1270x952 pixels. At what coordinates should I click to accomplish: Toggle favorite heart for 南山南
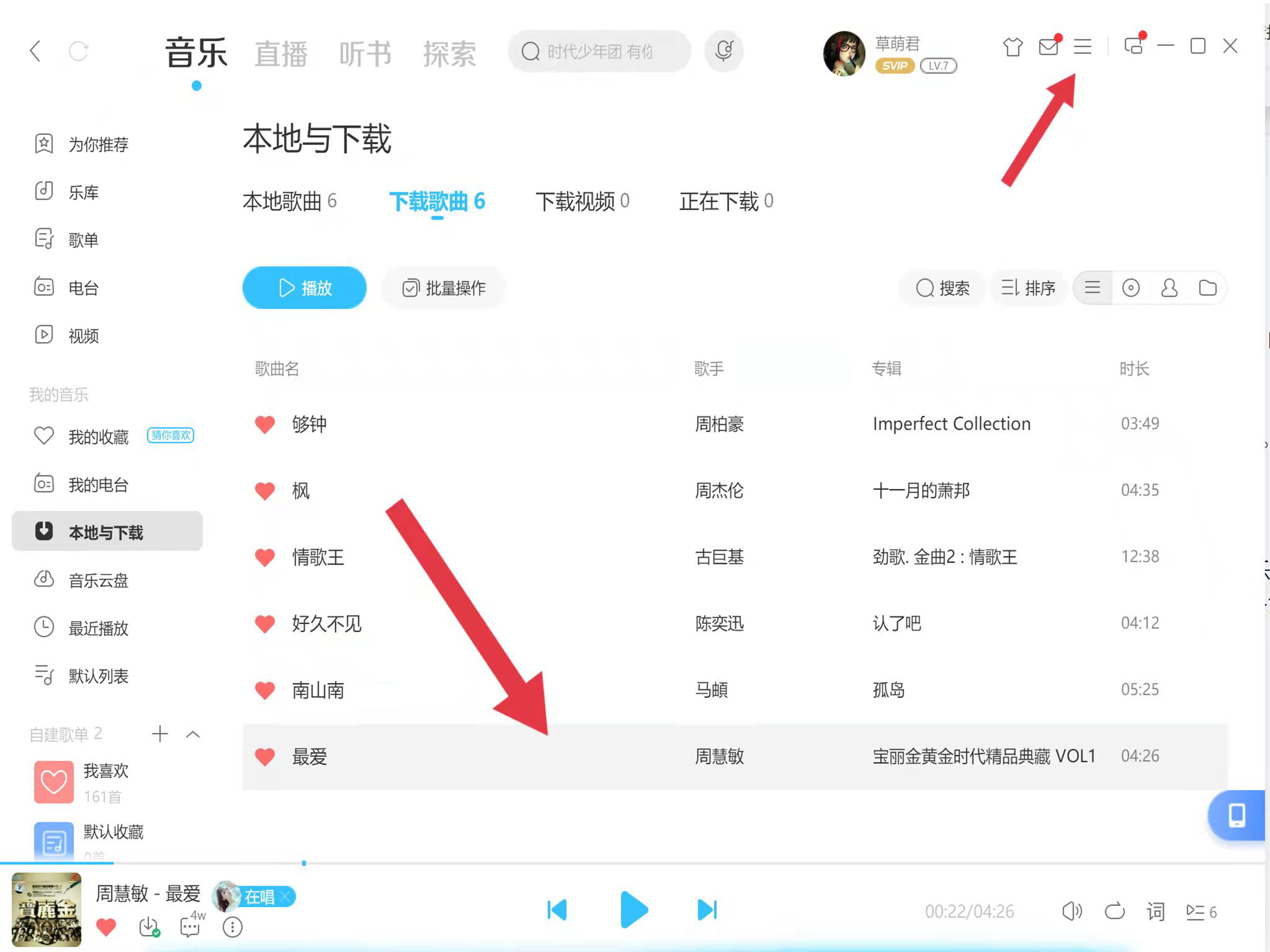(x=265, y=690)
